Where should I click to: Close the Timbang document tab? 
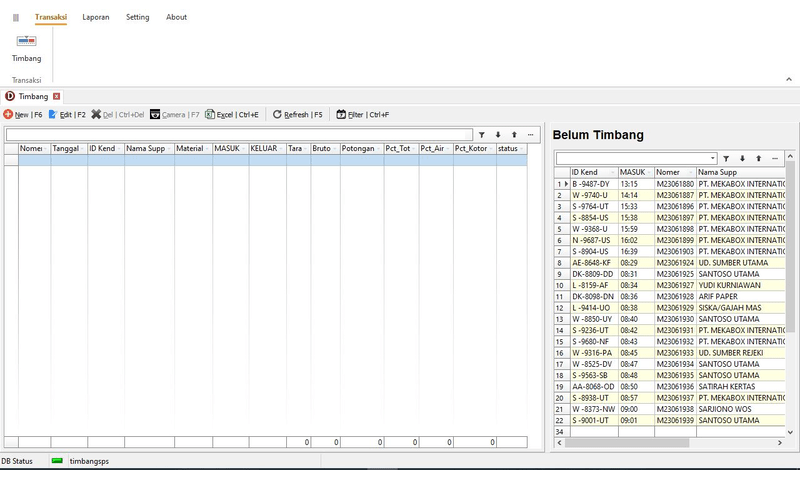[57, 96]
